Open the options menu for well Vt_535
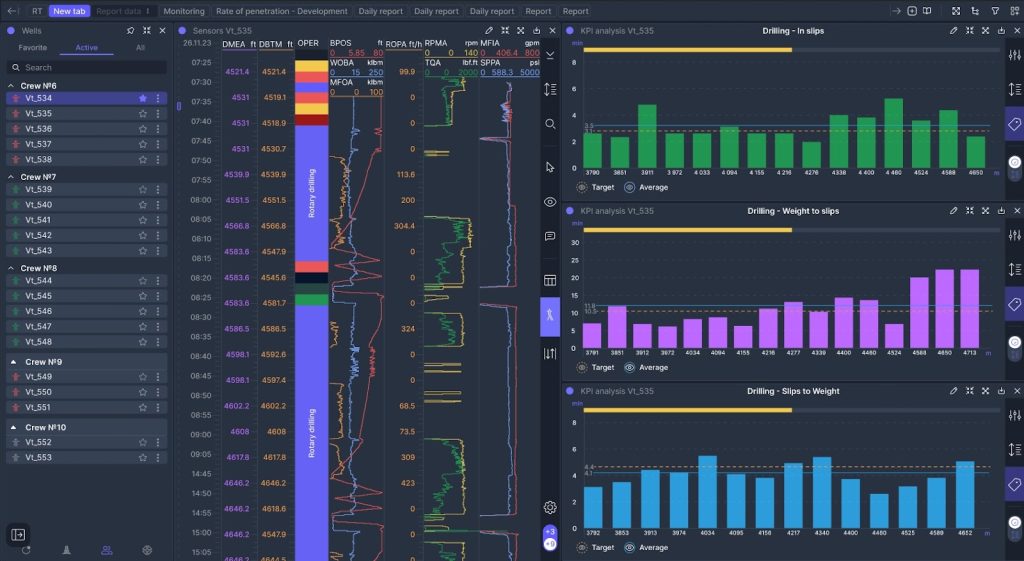This screenshot has height=561, width=1024. pos(158,114)
